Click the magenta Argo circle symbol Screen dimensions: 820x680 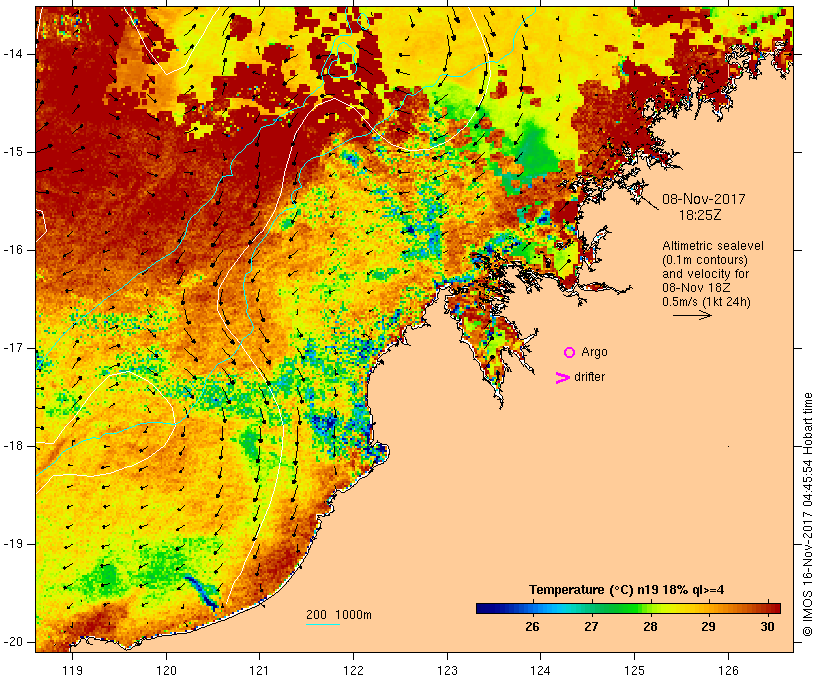point(570,353)
